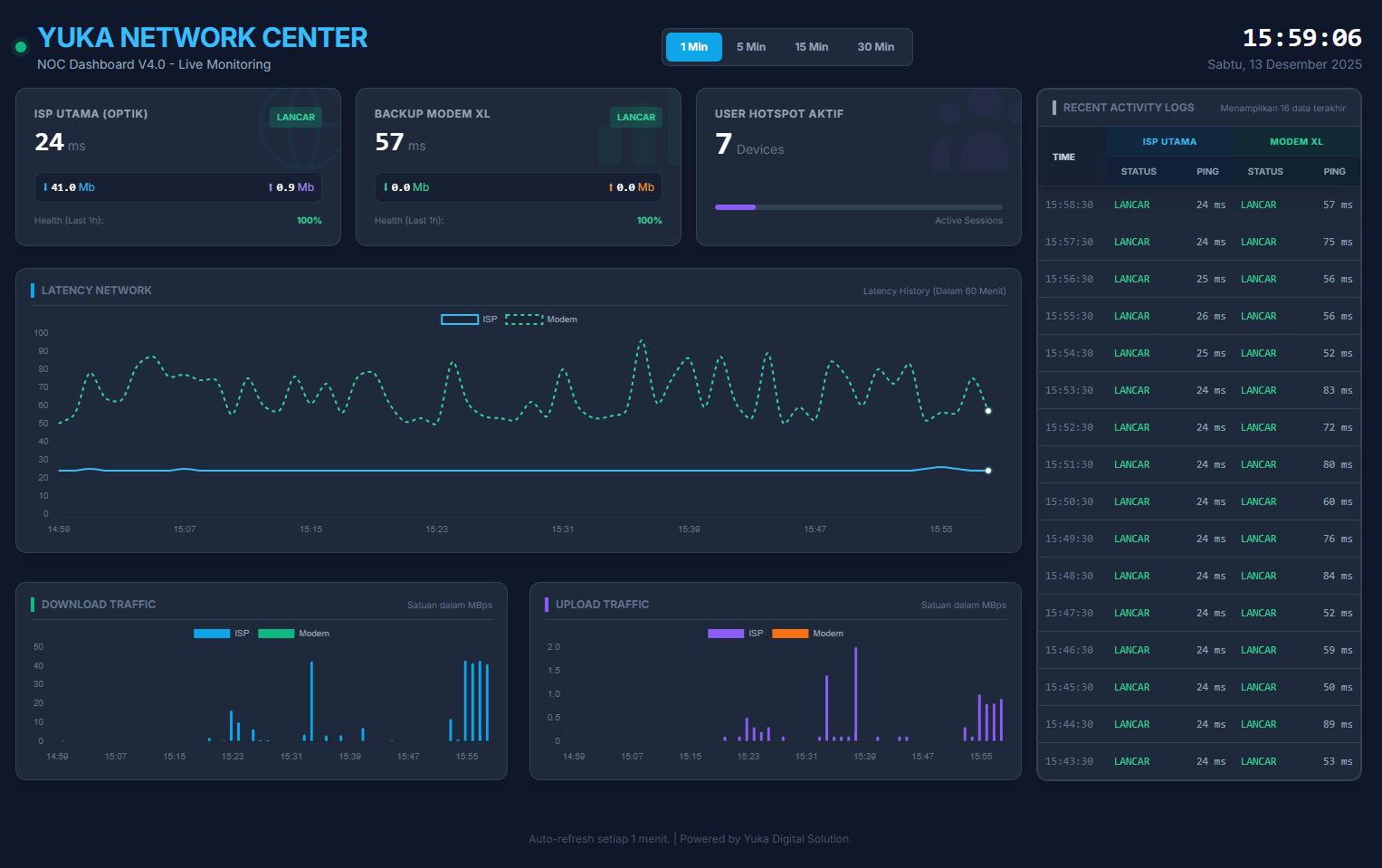The height and width of the screenshot is (868, 1382).
Task: Click the Active Sessions progress bar
Action: [859, 207]
